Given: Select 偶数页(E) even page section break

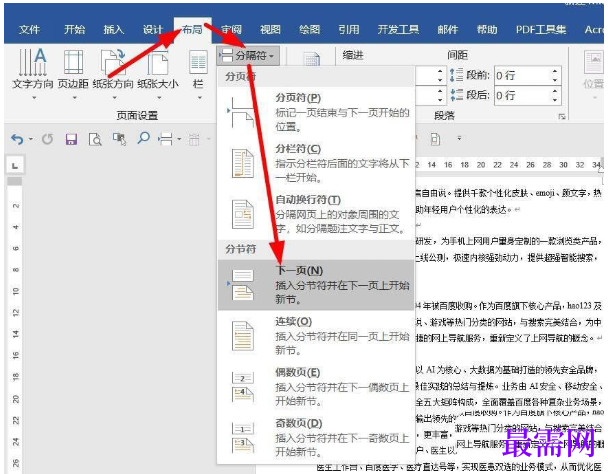Looking at the screenshot, I should (316, 387).
